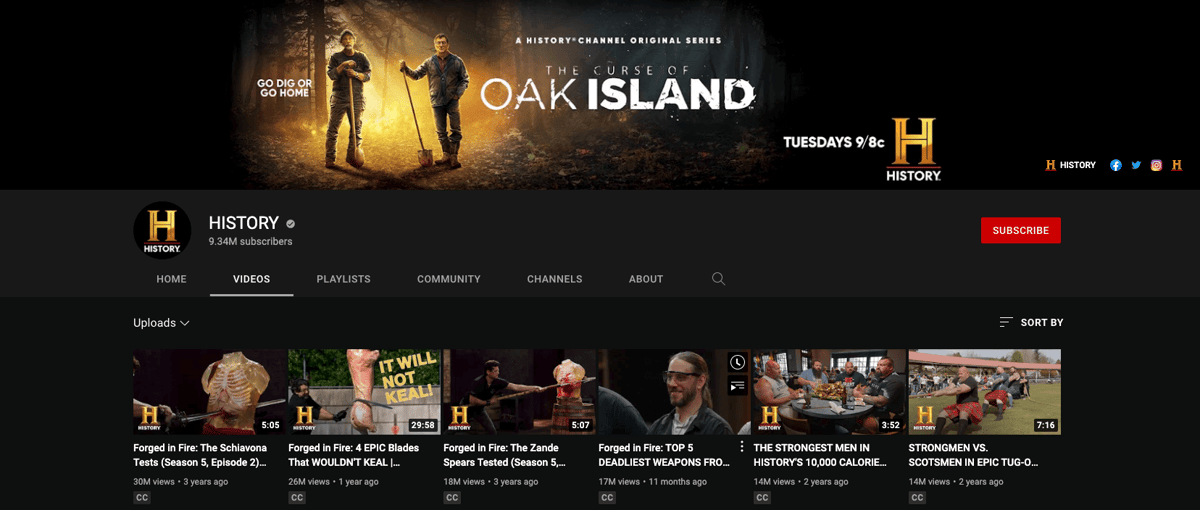Open the Twitter link icon in banner

point(1136,165)
